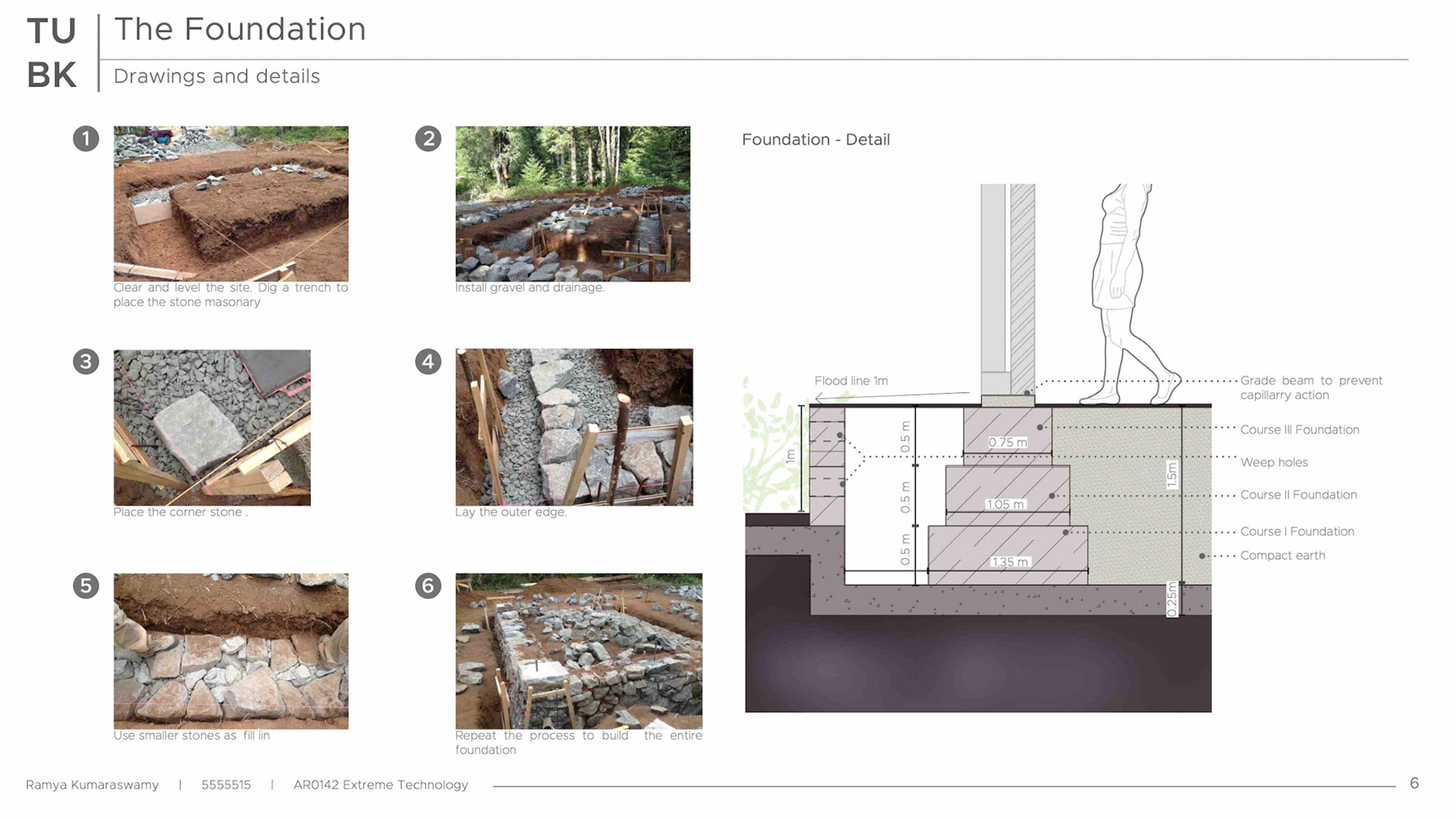Select the Compact earth annotation
This screenshot has height=819, width=1456.
[1282, 556]
